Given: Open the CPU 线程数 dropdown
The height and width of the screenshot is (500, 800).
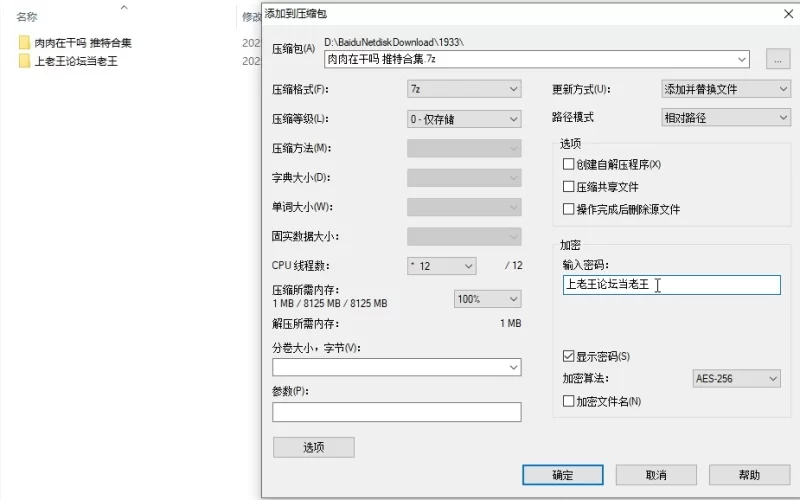Looking at the screenshot, I should click(441, 266).
